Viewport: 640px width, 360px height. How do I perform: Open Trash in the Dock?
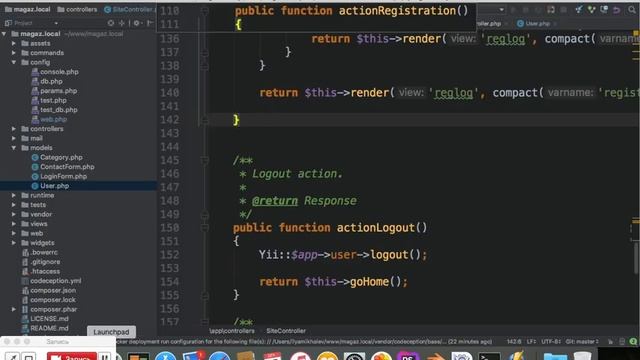582,356
